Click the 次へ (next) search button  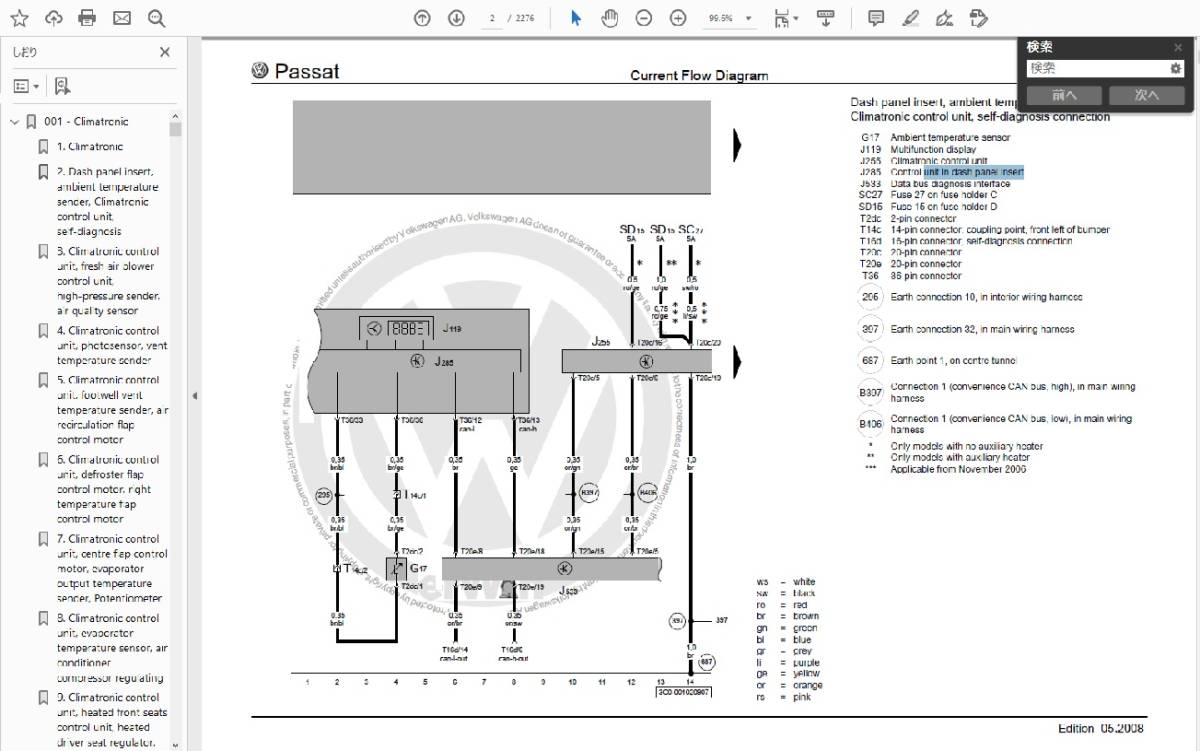[x=1146, y=95]
